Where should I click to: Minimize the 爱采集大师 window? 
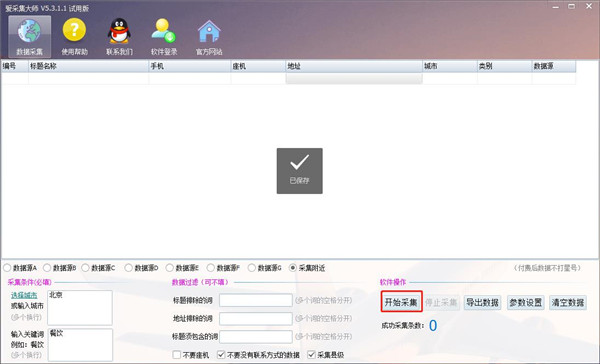click(x=555, y=7)
